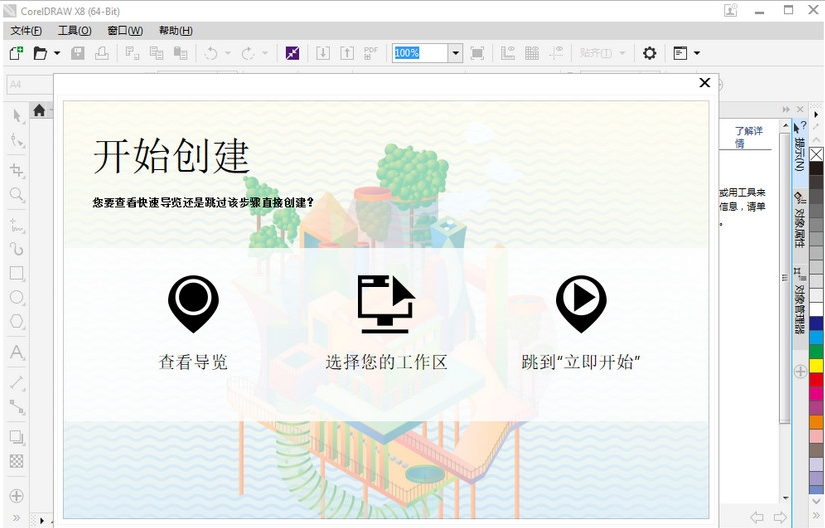
Task: Click the Options gear icon
Action: click(649, 53)
